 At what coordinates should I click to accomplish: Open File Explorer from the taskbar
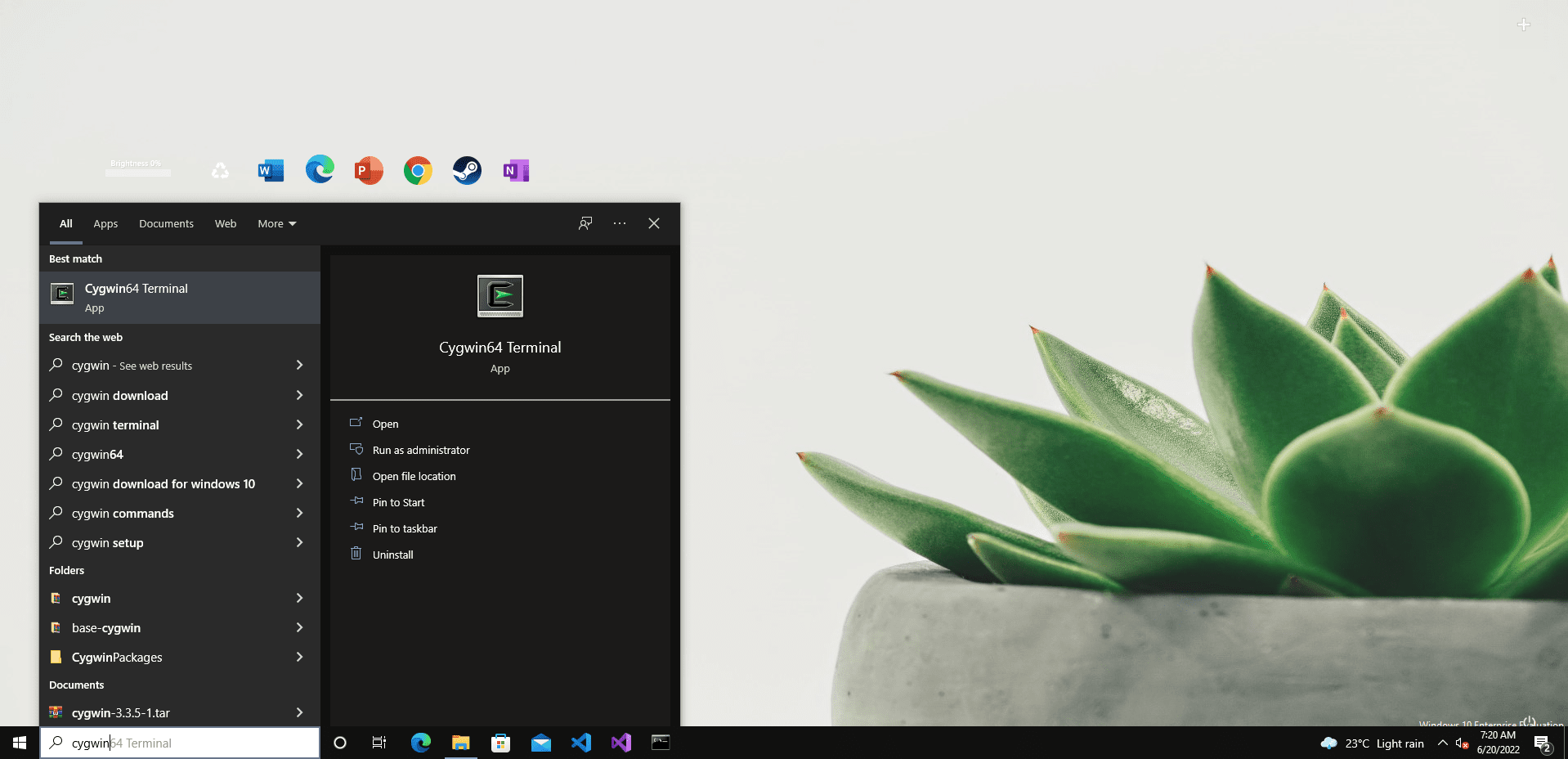tap(461, 743)
